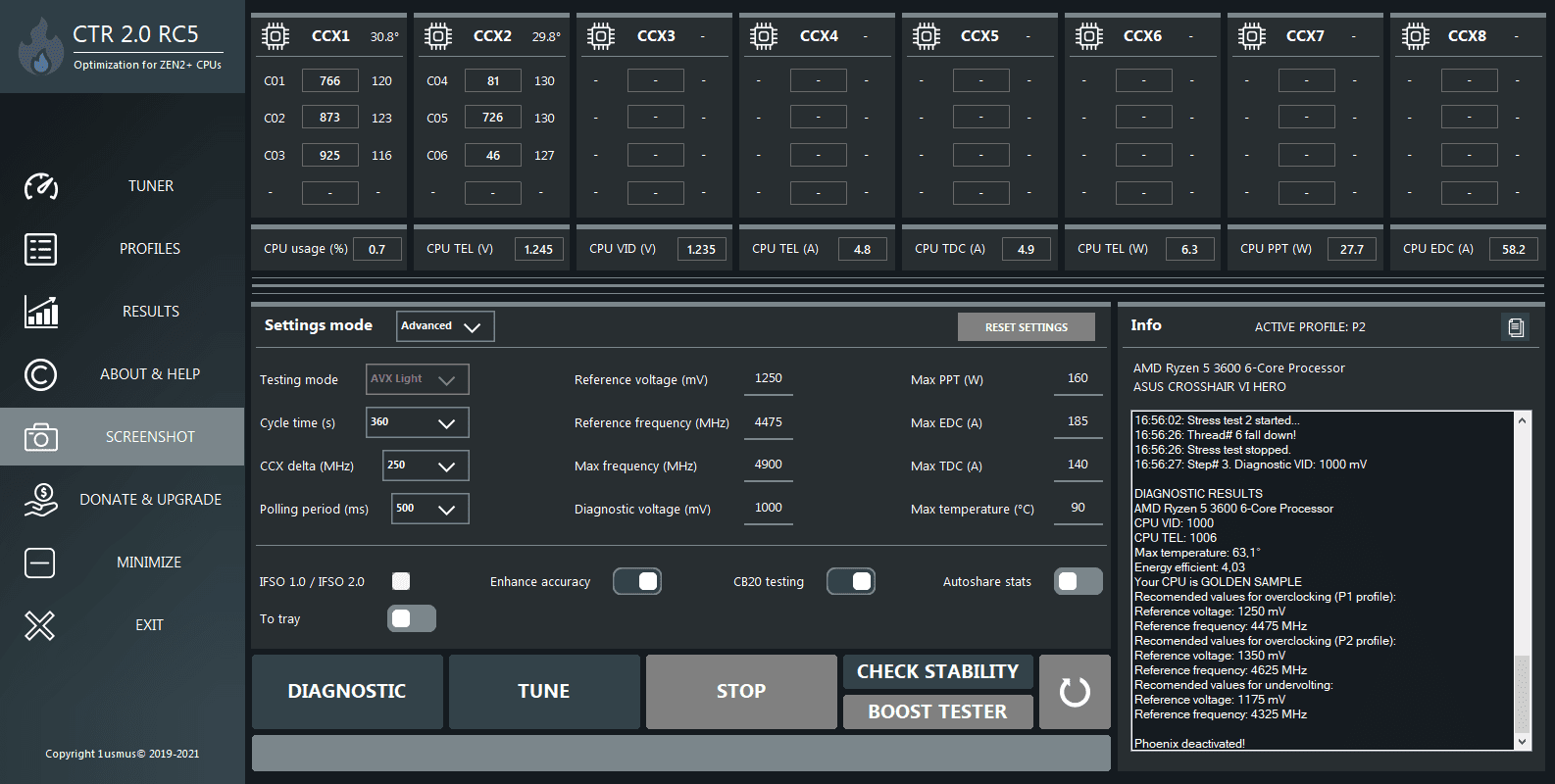Click the BOOST TESTER button
This screenshot has height=784, width=1555.
pos(938,712)
